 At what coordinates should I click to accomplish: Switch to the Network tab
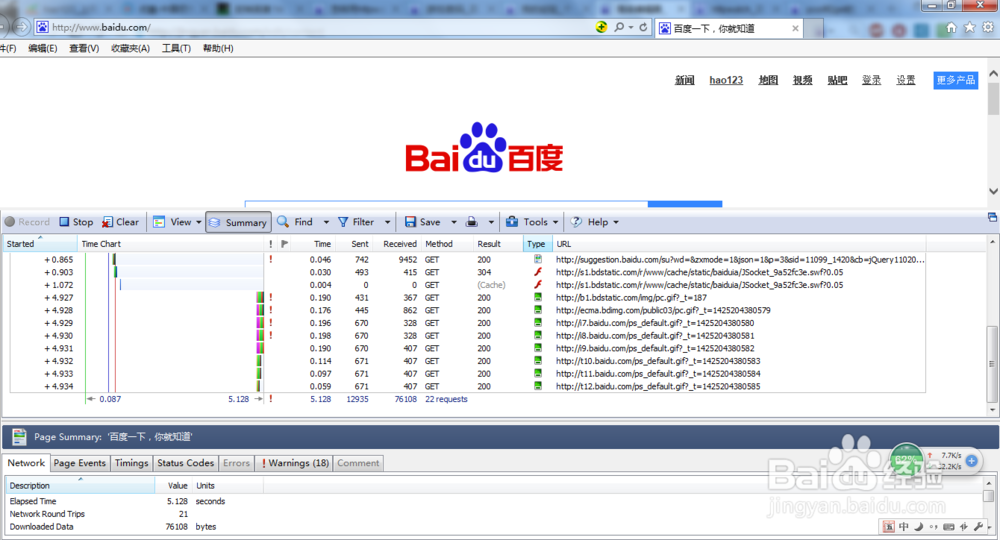click(x=26, y=463)
